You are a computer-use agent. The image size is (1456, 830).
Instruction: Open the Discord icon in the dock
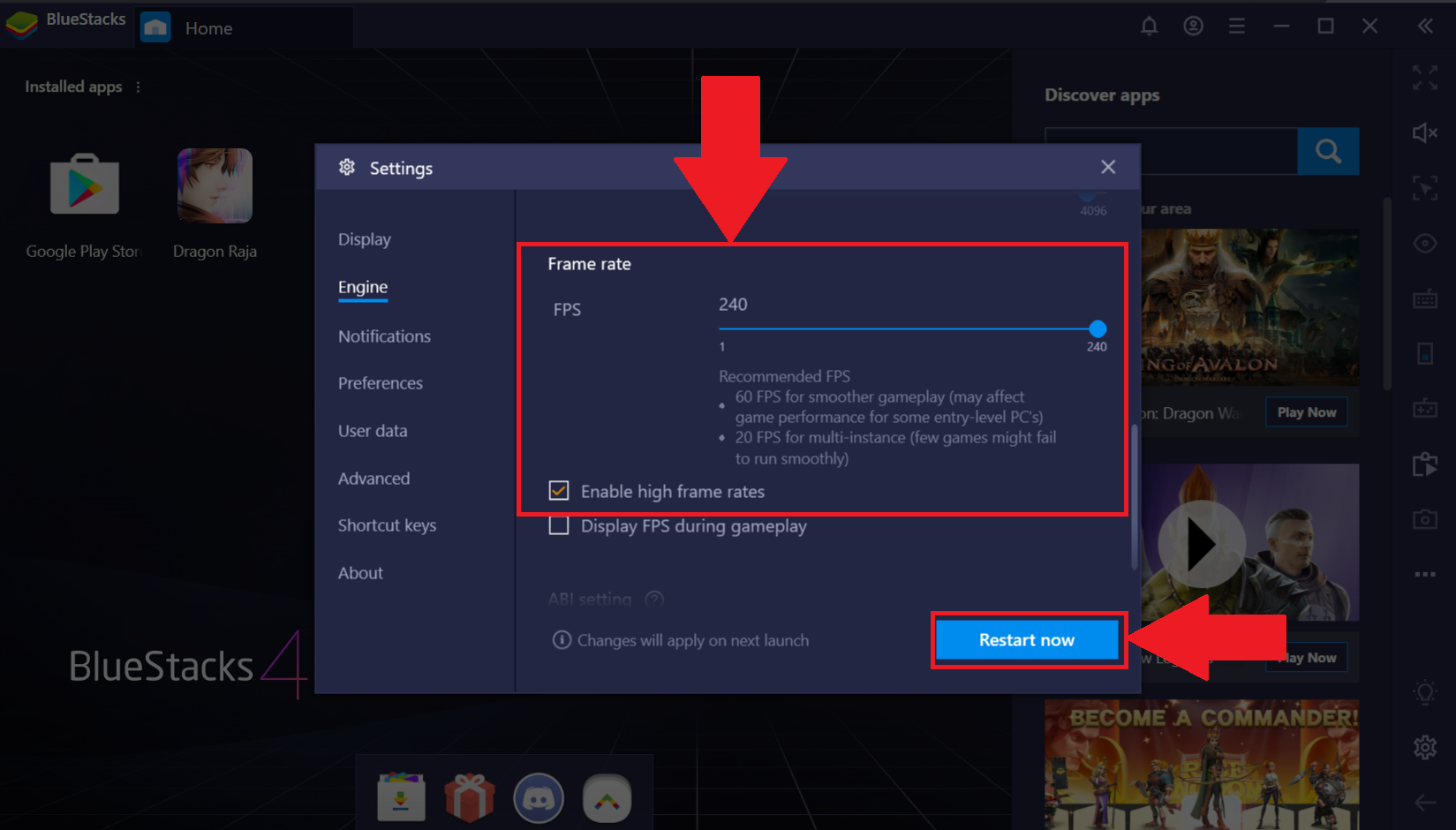coord(539,798)
